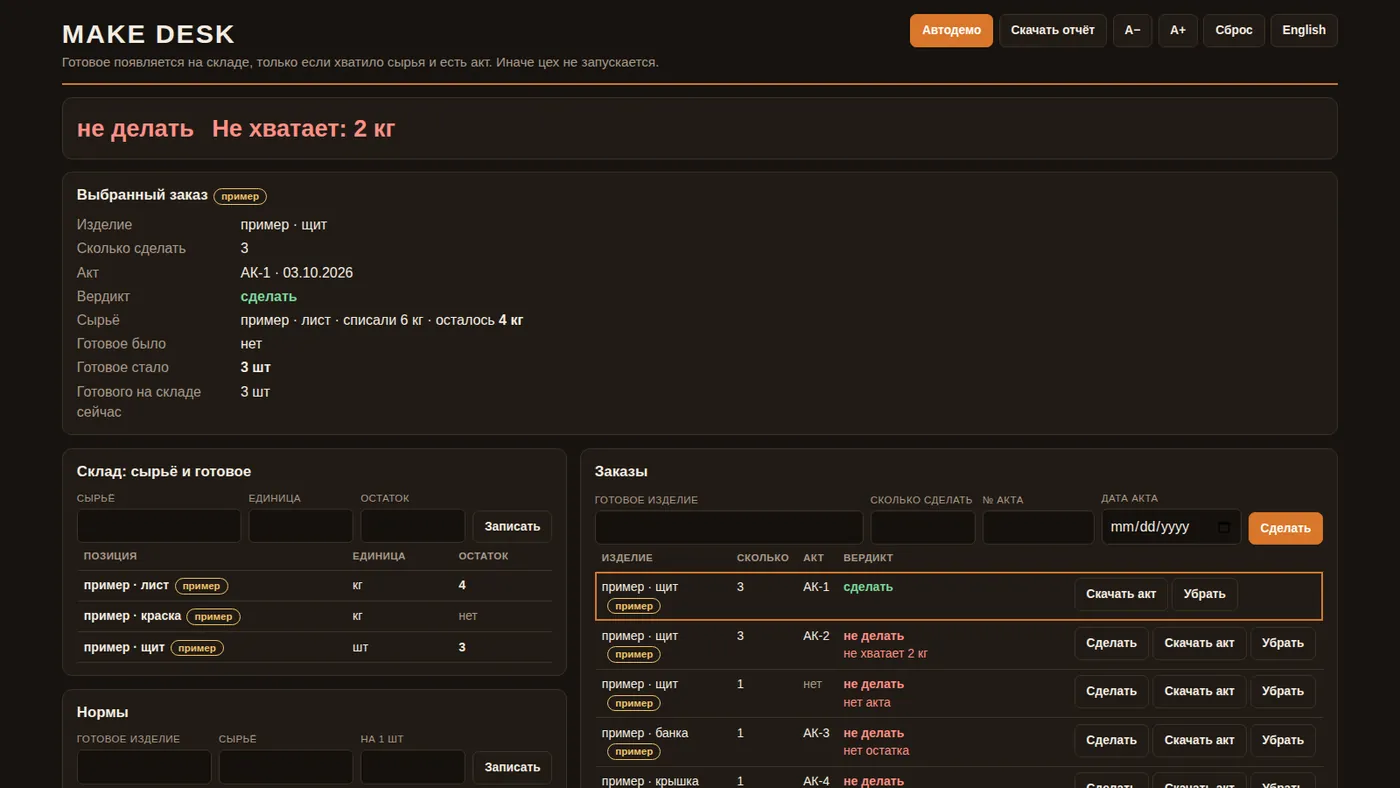Switch interface language to English
1400x788 pixels.
(1304, 30)
